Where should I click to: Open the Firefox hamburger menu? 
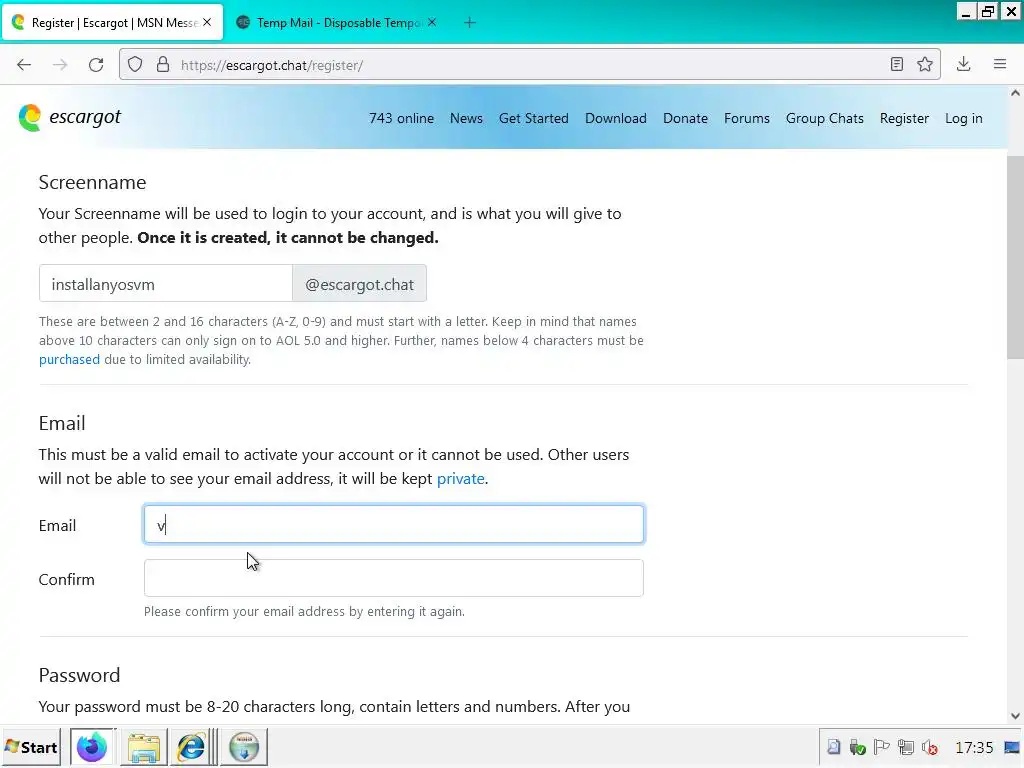(x=1000, y=64)
